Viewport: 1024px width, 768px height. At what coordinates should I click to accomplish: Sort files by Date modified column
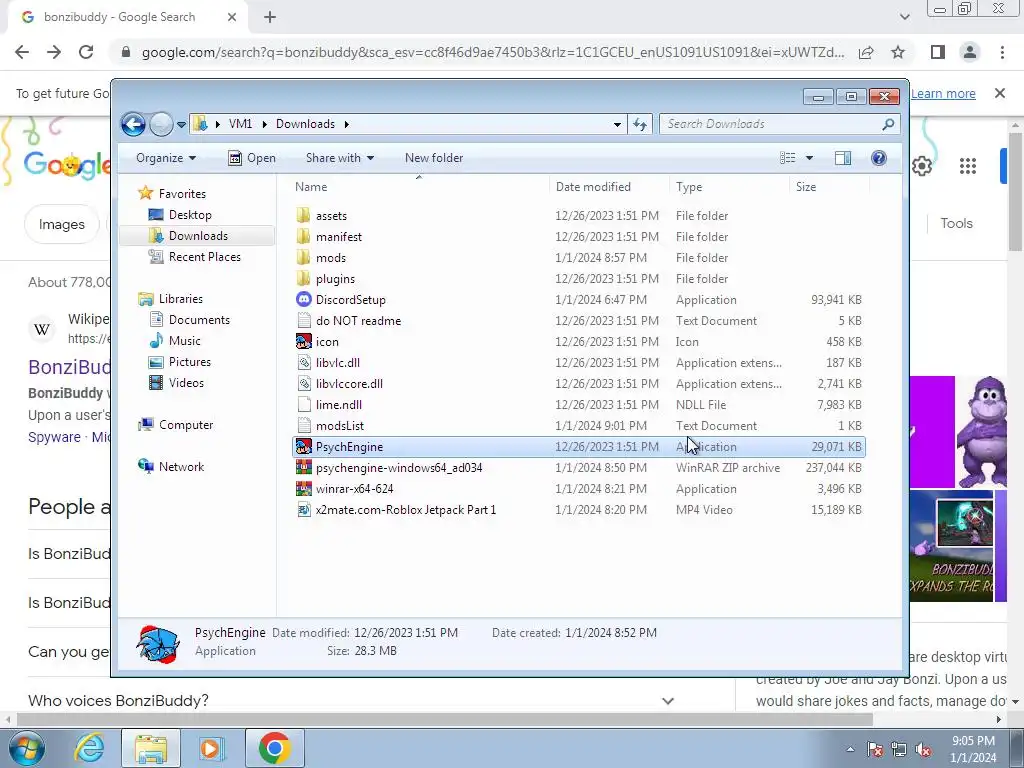pyautogui.click(x=609, y=187)
